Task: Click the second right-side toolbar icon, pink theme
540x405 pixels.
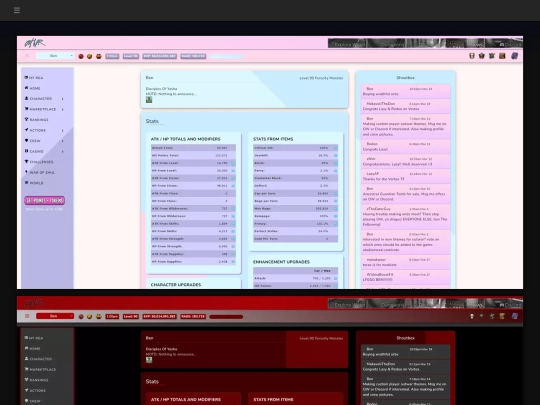Action: 482,56
